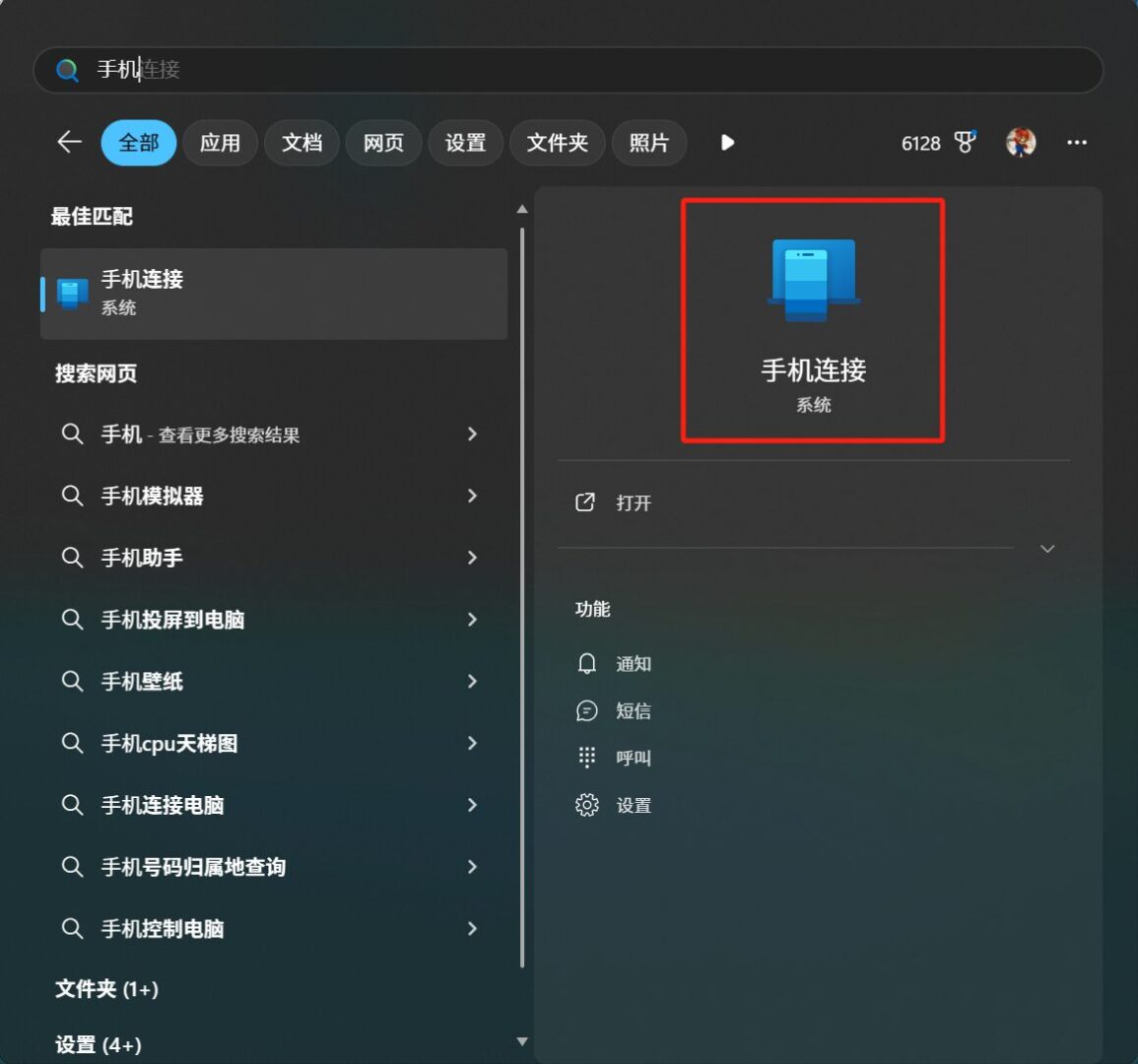
Task: Expand chevron for 手机助手
Action: coord(472,558)
